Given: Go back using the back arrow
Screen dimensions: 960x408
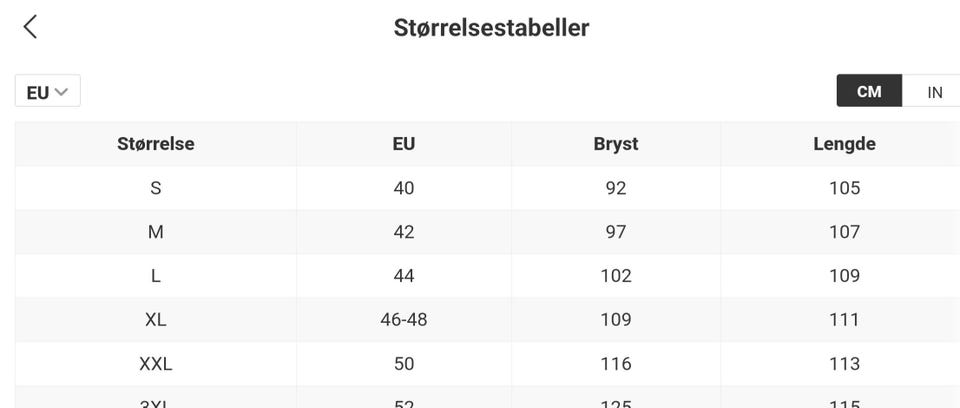Looking at the screenshot, I should (30, 27).
